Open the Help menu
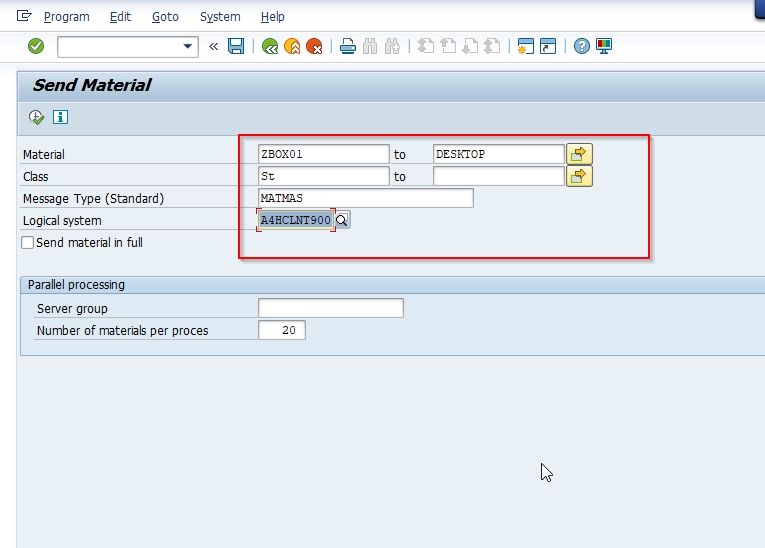Image resolution: width=765 pixels, height=548 pixels. (272, 17)
